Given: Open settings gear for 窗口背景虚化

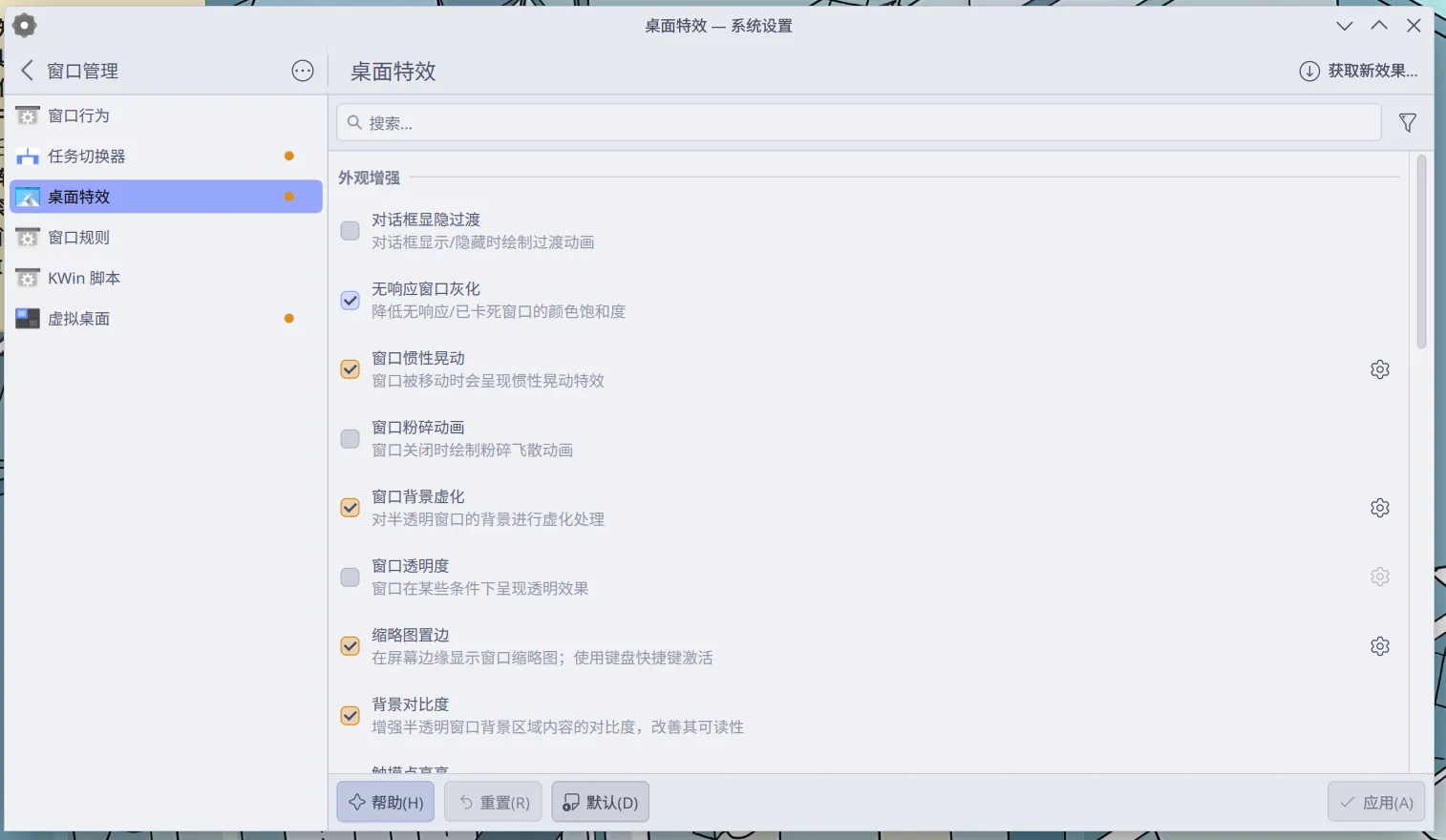Looking at the screenshot, I should pyautogui.click(x=1379, y=508).
